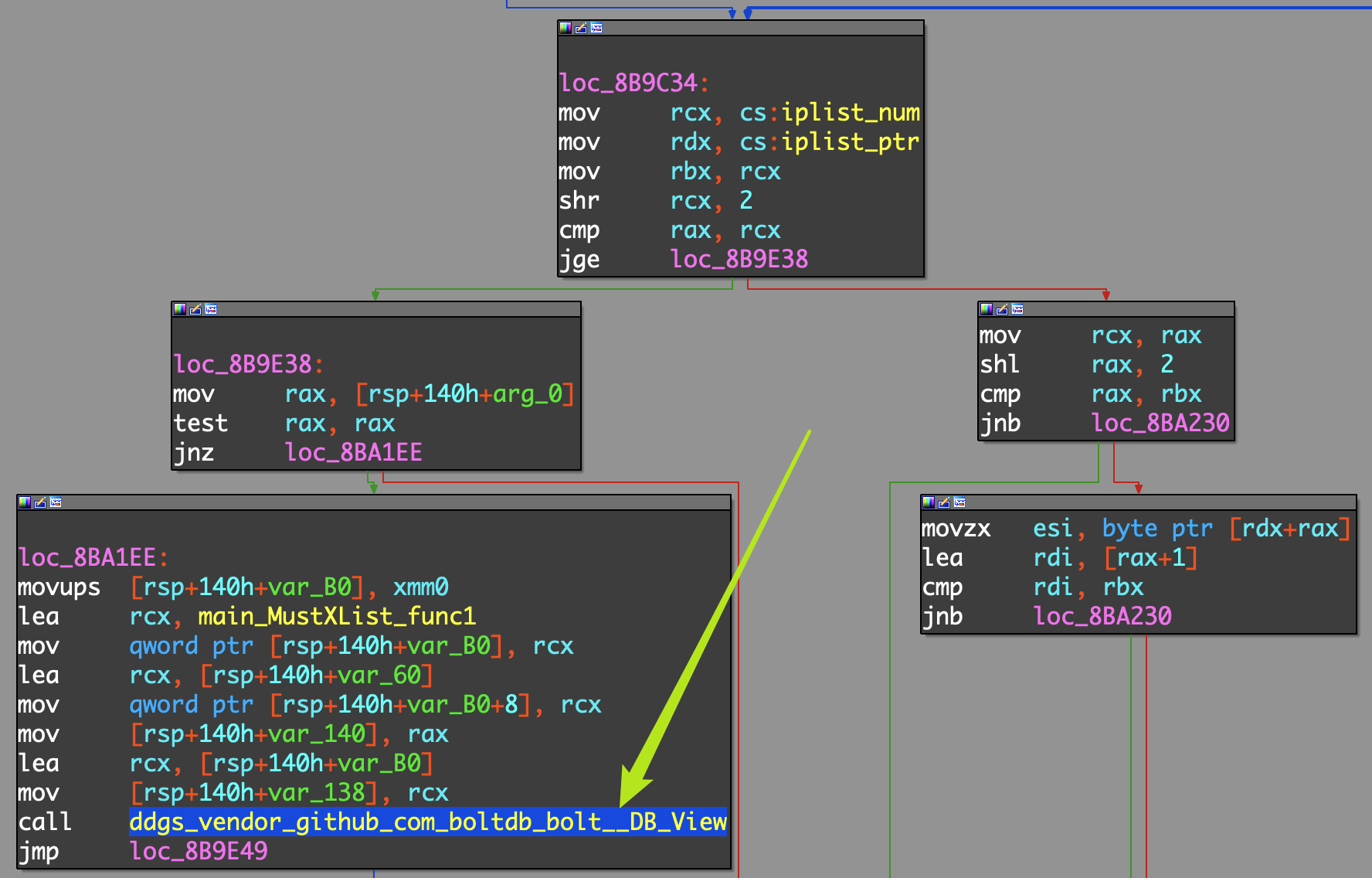
Task: Click the call mnemonic before DB_View
Action: [x=45, y=822]
